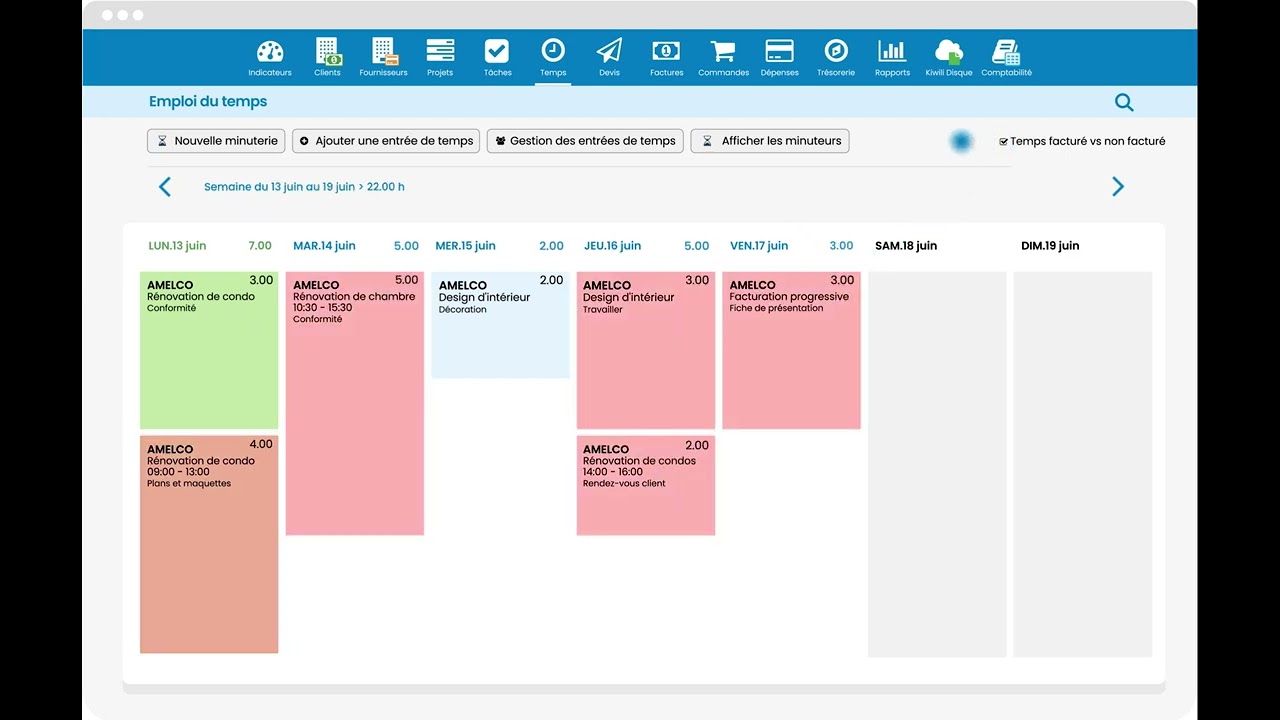
Task: Go to previous week arrow
Action: (165, 187)
